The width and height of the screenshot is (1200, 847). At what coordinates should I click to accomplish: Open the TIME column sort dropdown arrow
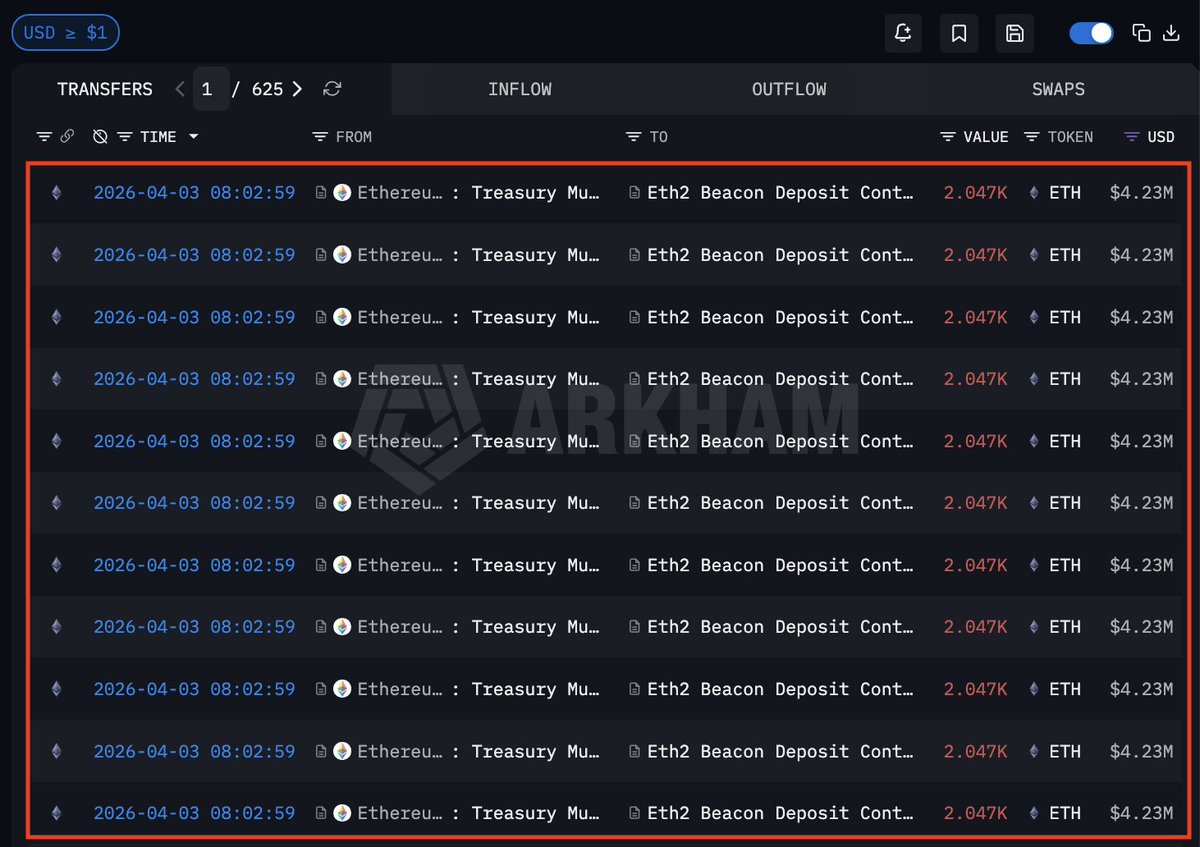coord(193,136)
